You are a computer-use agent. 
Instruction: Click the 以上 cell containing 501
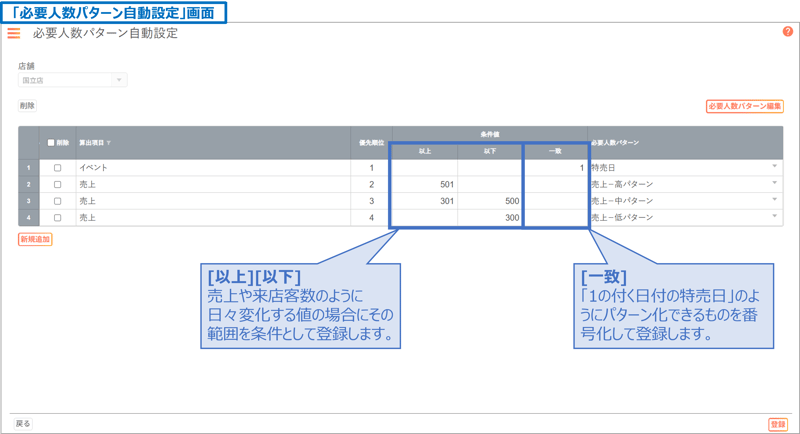pyautogui.click(x=425, y=185)
